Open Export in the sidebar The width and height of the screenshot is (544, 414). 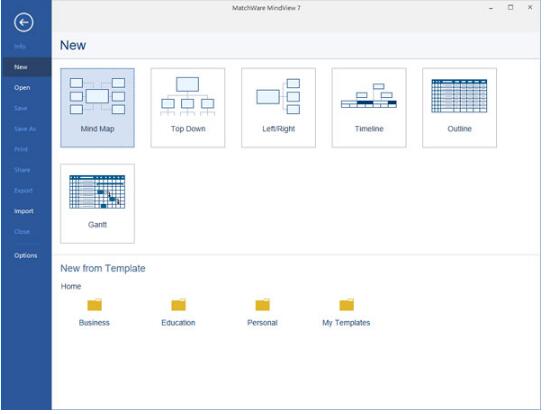23,191
